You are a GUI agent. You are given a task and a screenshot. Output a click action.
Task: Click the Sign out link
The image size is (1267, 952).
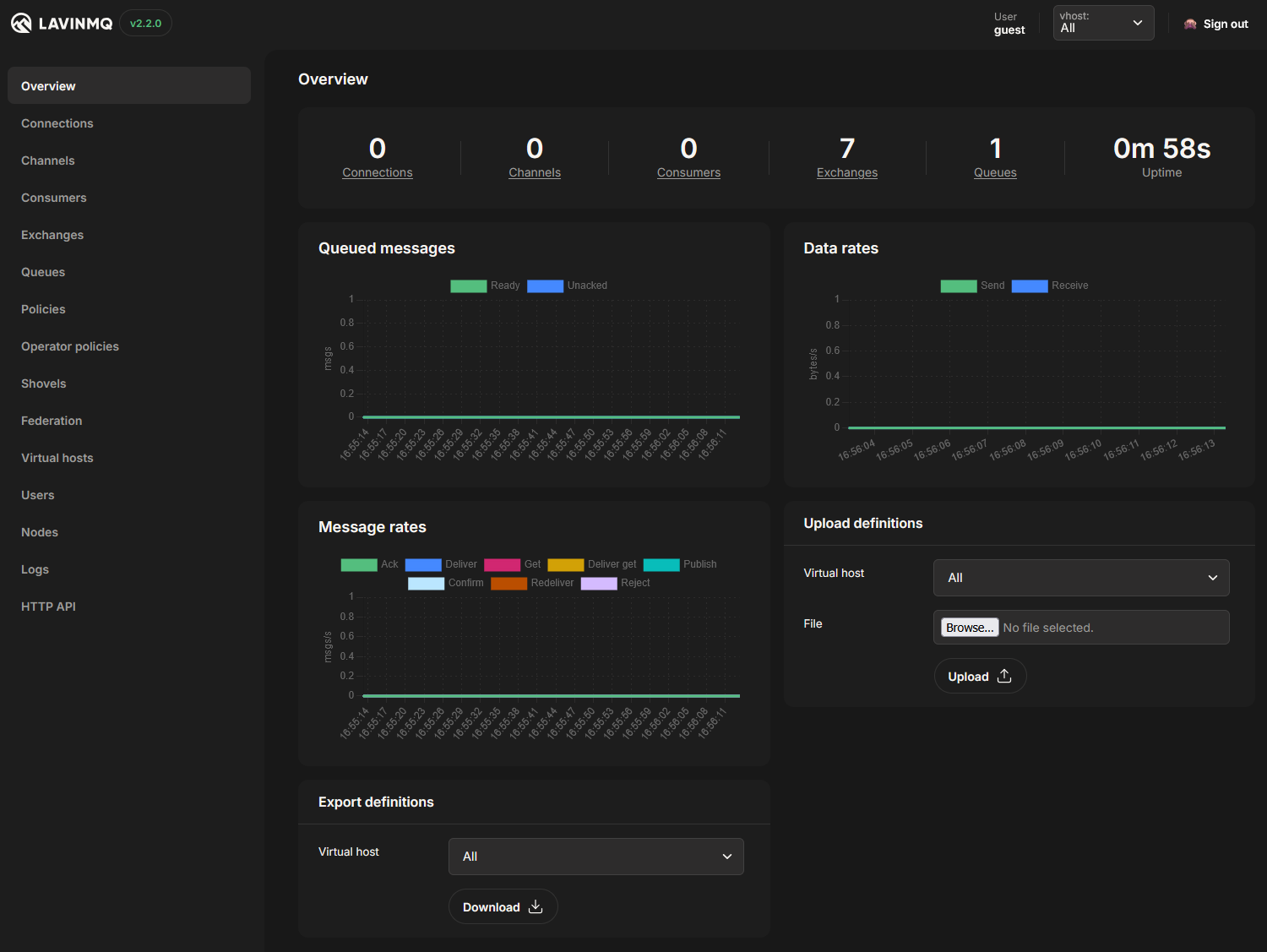[x=1225, y=24]
